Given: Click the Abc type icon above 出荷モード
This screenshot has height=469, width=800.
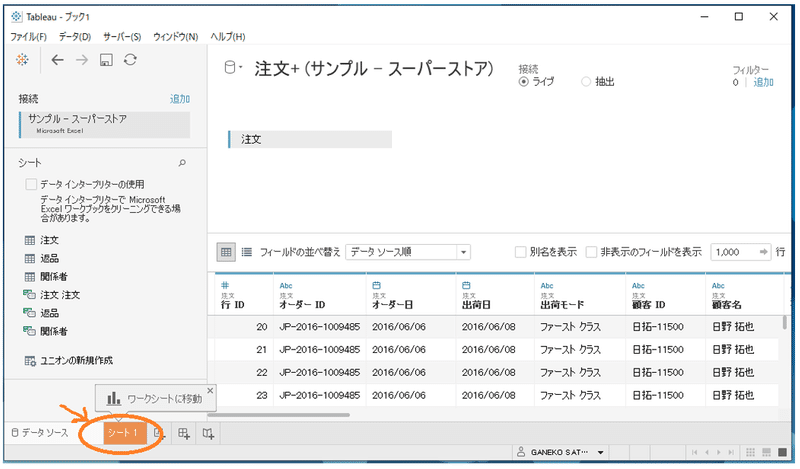Looking at the screenshot, I should [547, 286].
